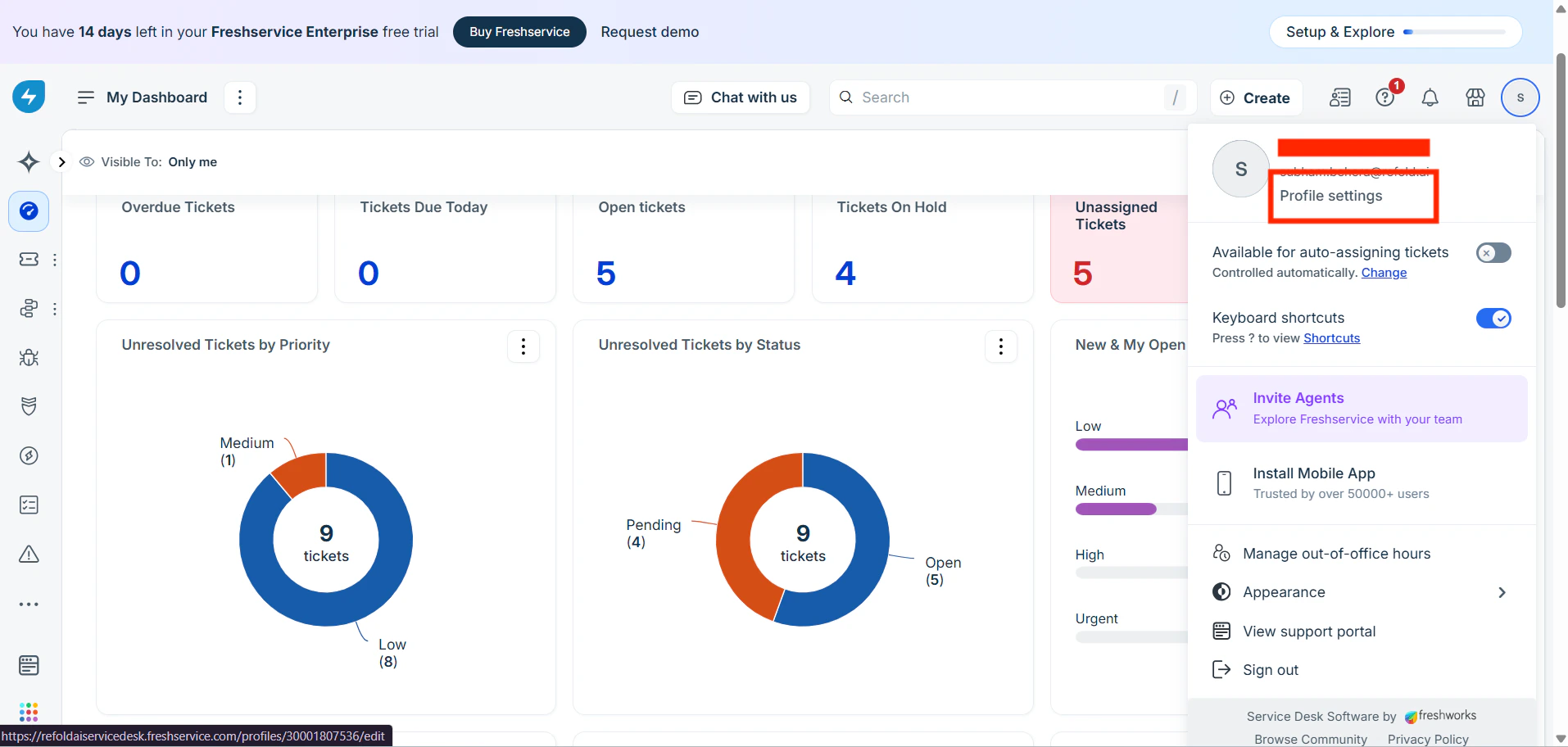Click the Request demo link

coord(650,32)
